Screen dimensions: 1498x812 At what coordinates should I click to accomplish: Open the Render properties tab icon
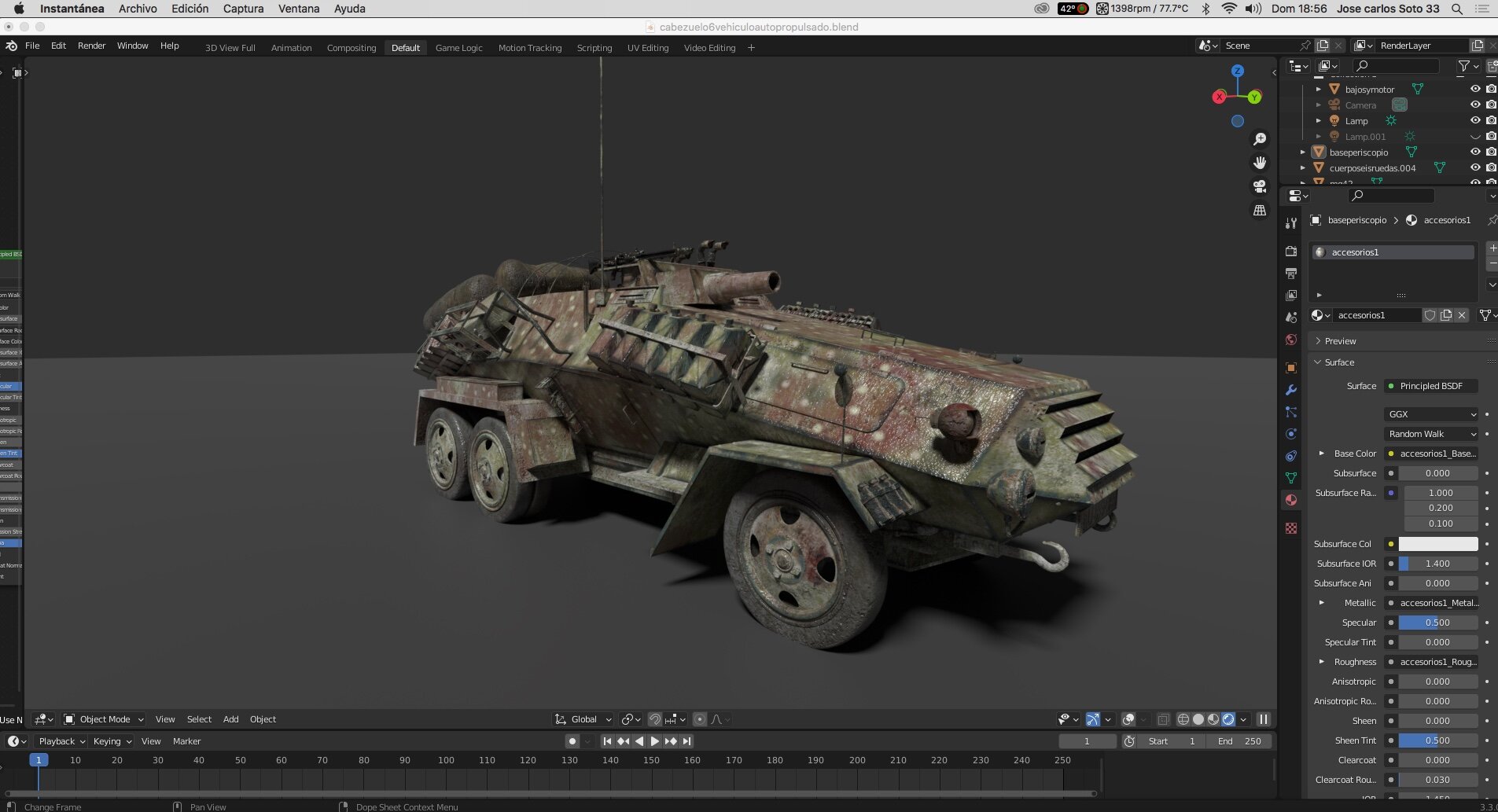coord(1290,252)
